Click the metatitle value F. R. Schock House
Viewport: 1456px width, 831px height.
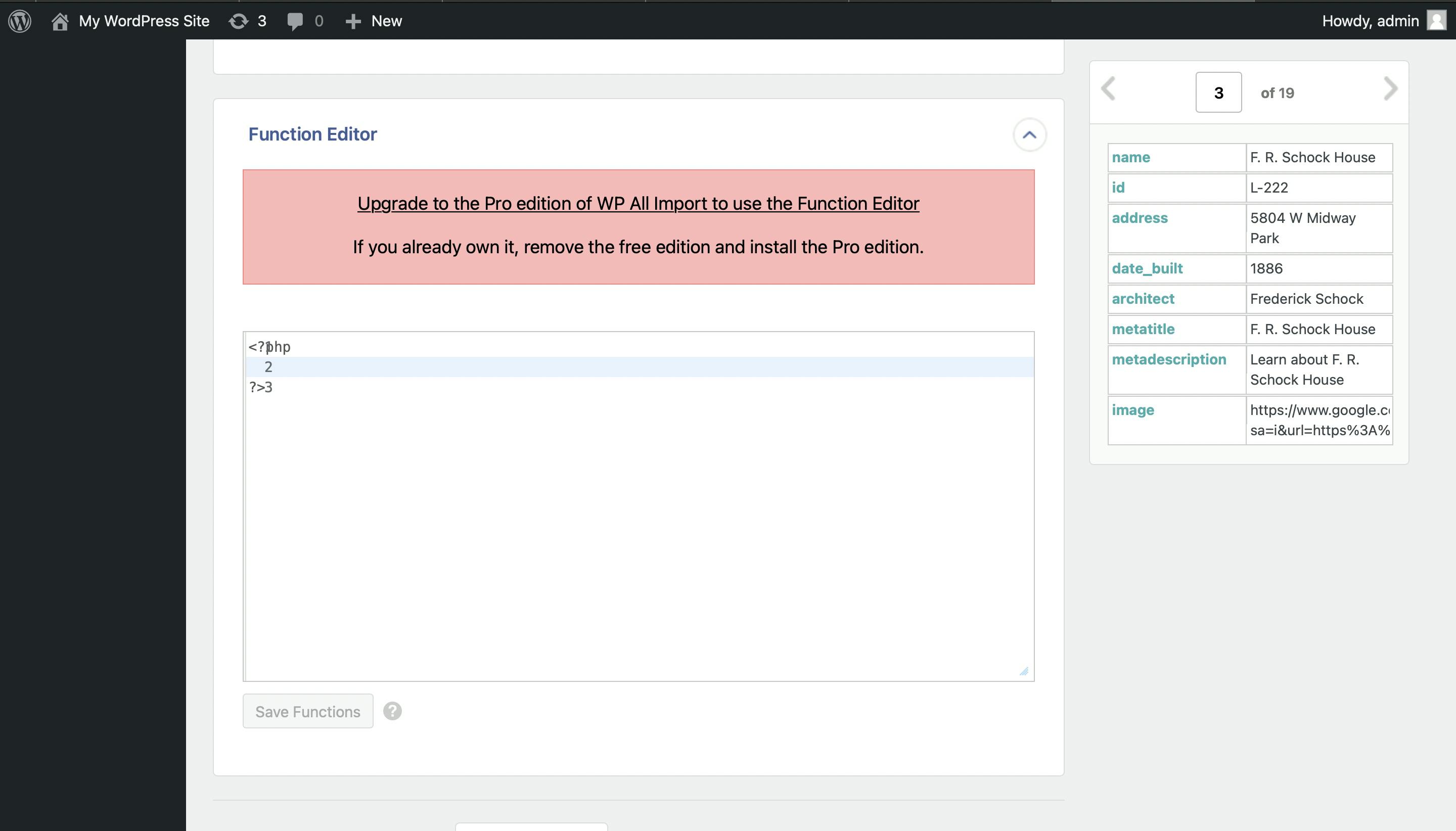[x=1312, y=330]
